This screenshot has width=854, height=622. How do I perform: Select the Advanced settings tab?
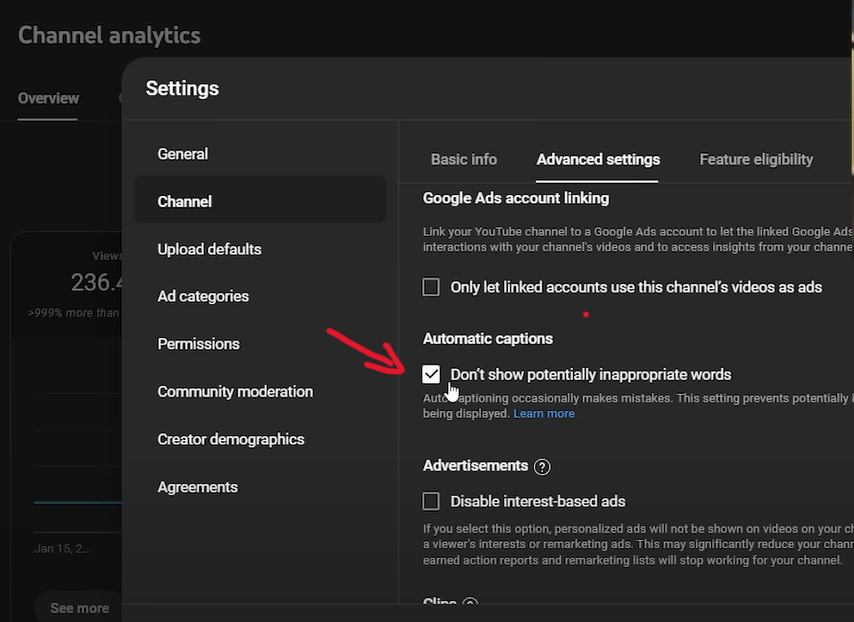click(598, 160)
